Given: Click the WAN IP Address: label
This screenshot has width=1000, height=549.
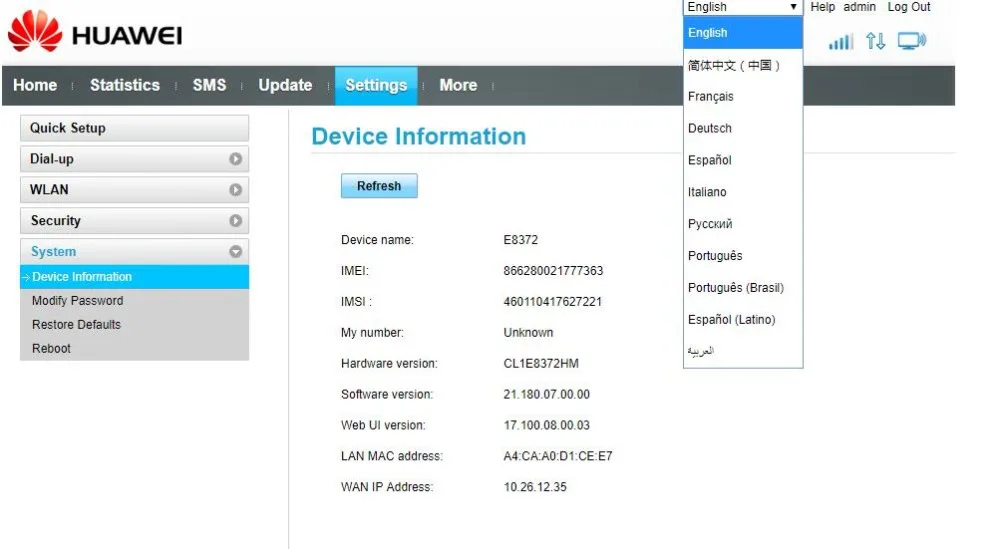Looking at the screenshot, I should (386, 487).
